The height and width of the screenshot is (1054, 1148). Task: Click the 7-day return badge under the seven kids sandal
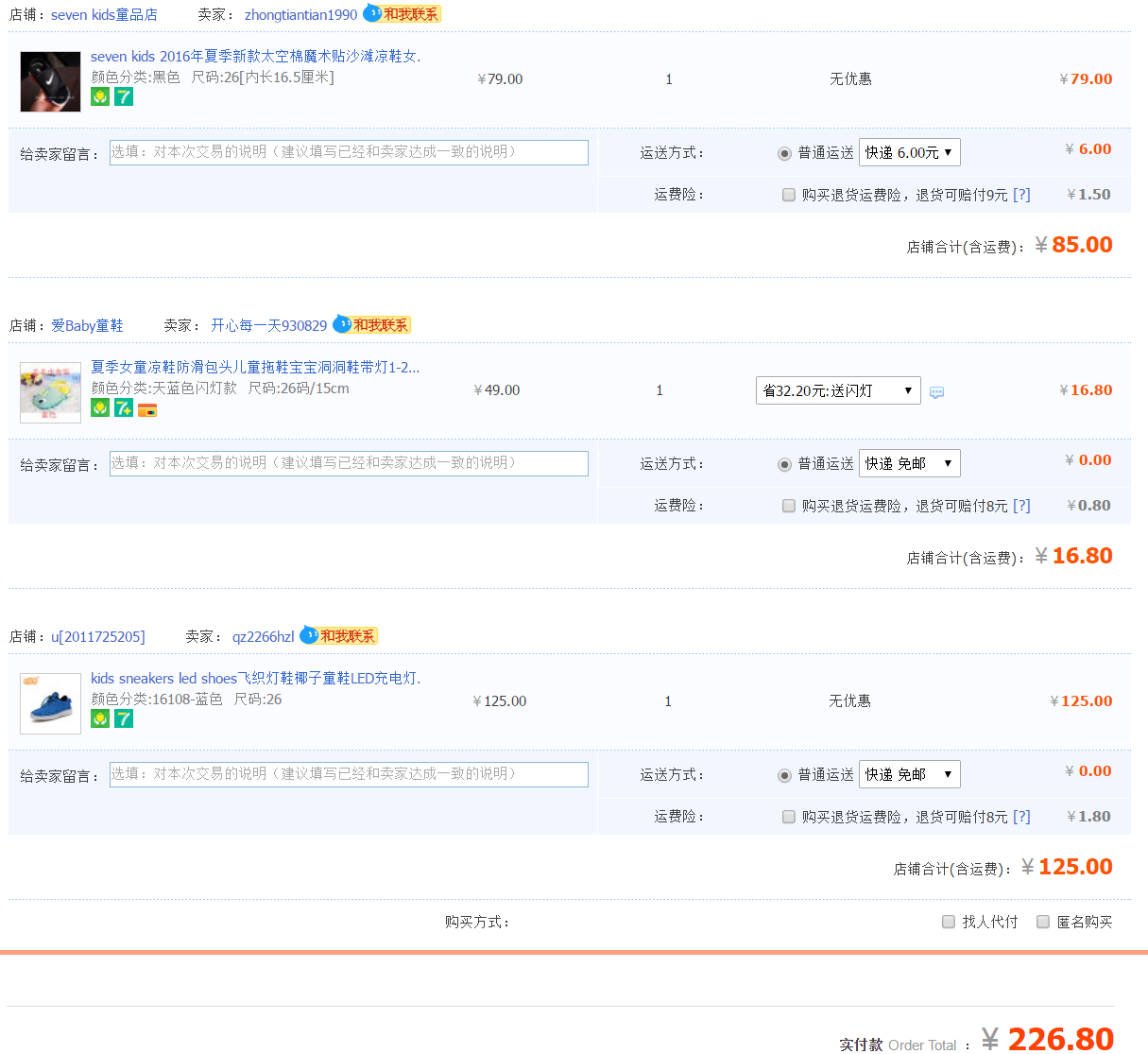(124, 96)
